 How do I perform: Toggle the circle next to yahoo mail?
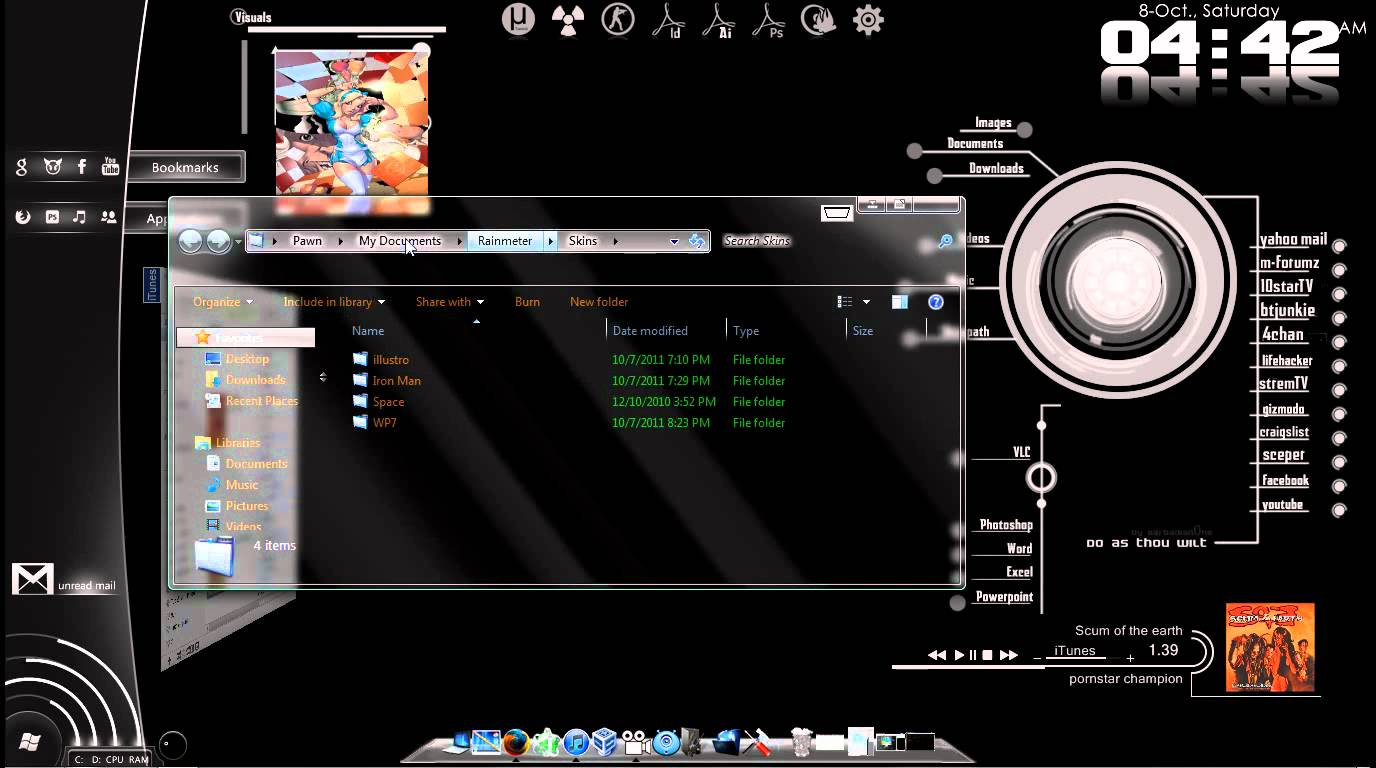[x=1339, y=246]
